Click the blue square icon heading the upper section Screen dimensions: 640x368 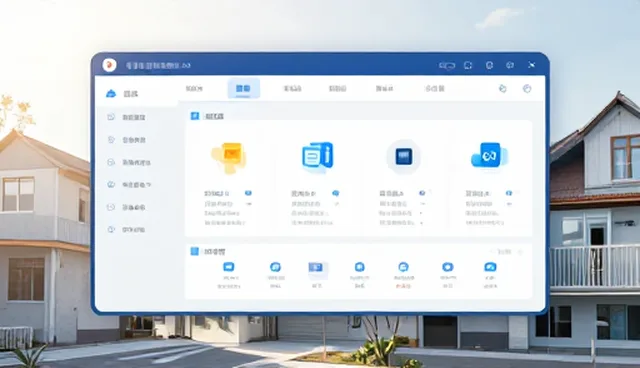tap(195, 116)
